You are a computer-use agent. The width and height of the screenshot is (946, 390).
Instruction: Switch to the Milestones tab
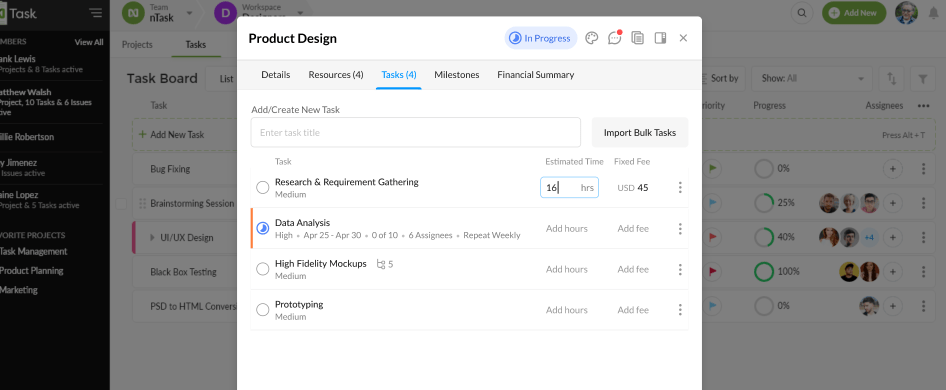pyautogui.click(x=457, y=75)
